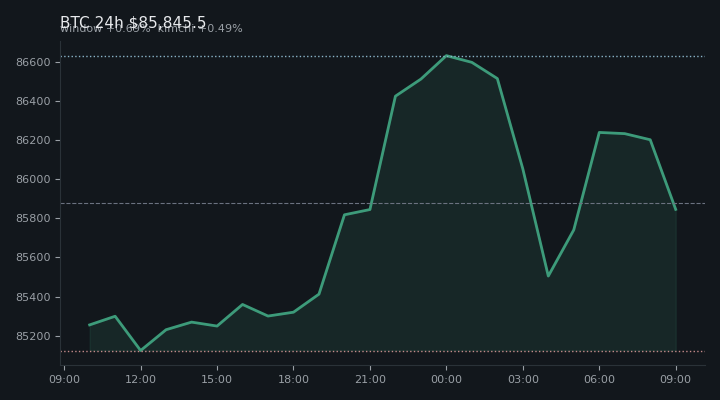Select the 85400 price label

(x=33, y=297)
